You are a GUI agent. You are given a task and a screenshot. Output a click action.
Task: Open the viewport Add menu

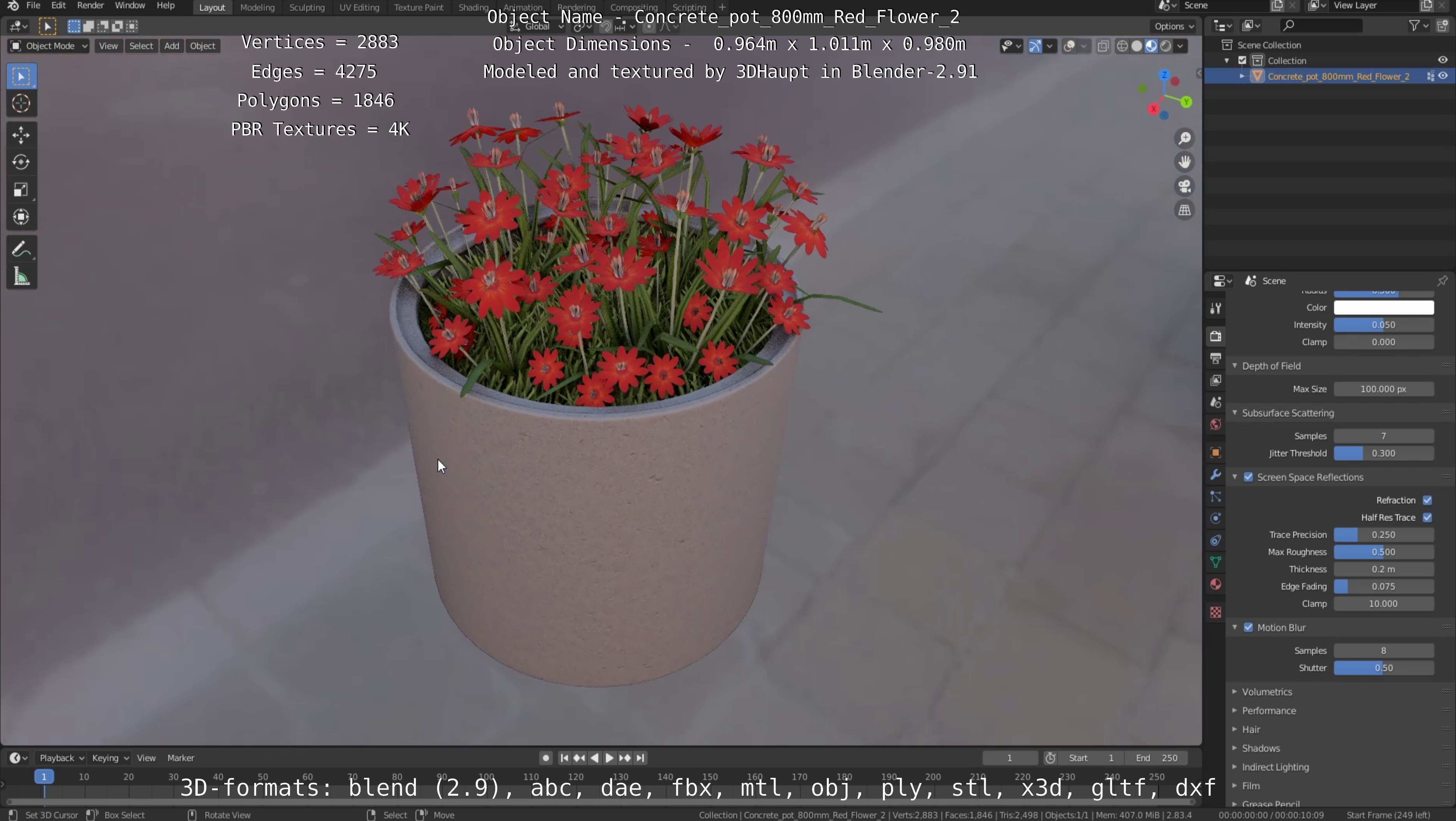pyautogui.click(x=172, y=46)
